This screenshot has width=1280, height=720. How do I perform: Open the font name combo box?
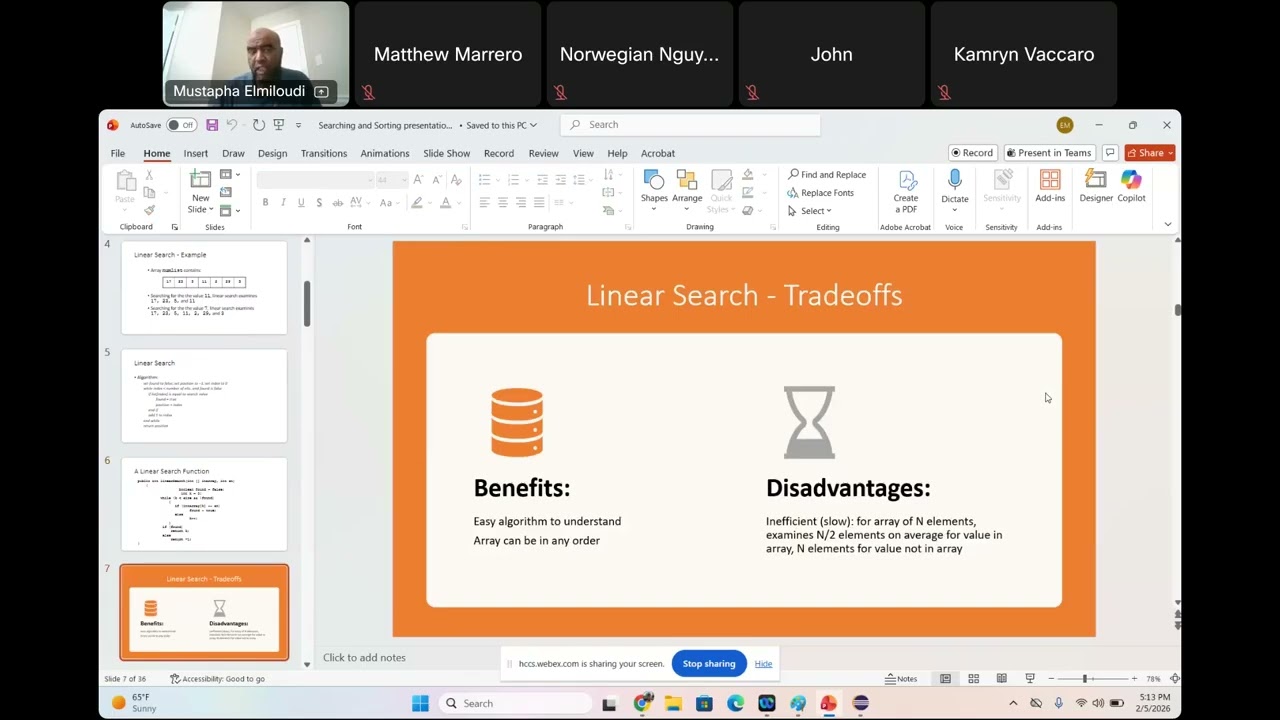click(316, 180)
